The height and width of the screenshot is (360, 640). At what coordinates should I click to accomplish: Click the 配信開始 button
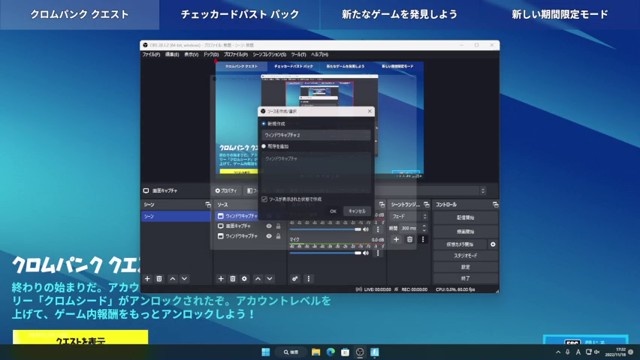[465, 218]
